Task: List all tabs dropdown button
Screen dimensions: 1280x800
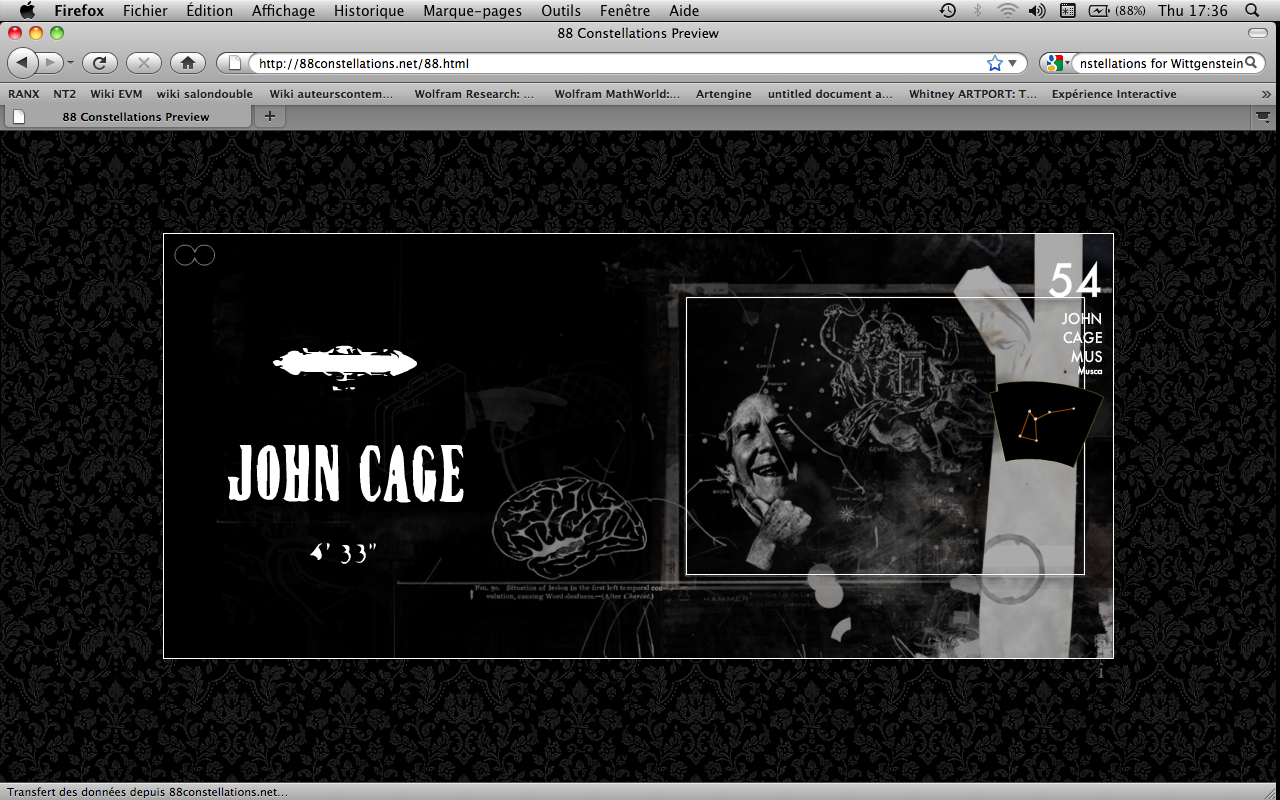Action: 1263,117
